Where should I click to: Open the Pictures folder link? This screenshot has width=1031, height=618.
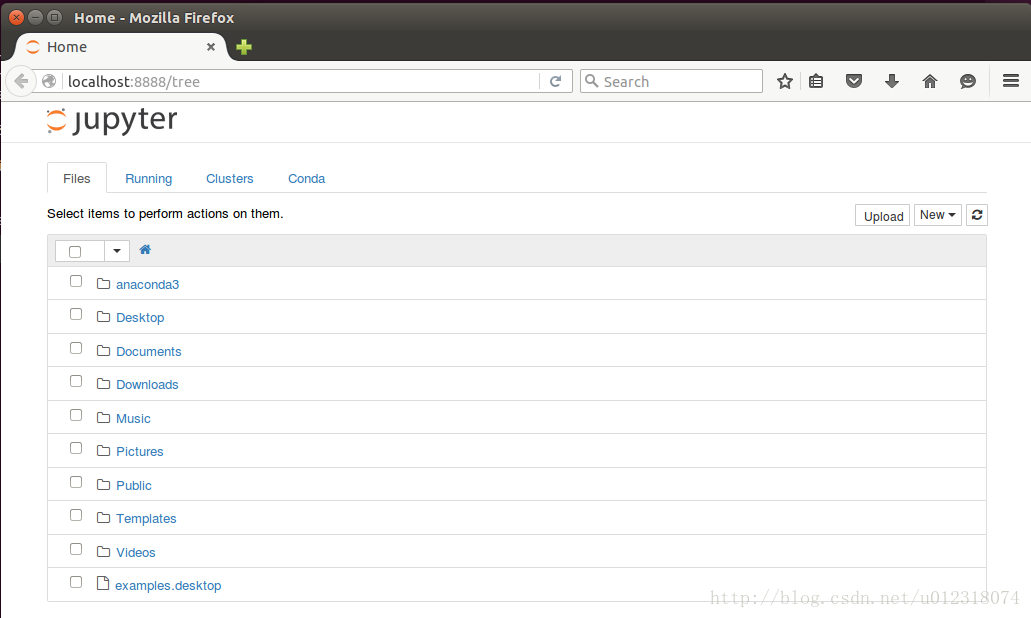(x=139, y=452)
